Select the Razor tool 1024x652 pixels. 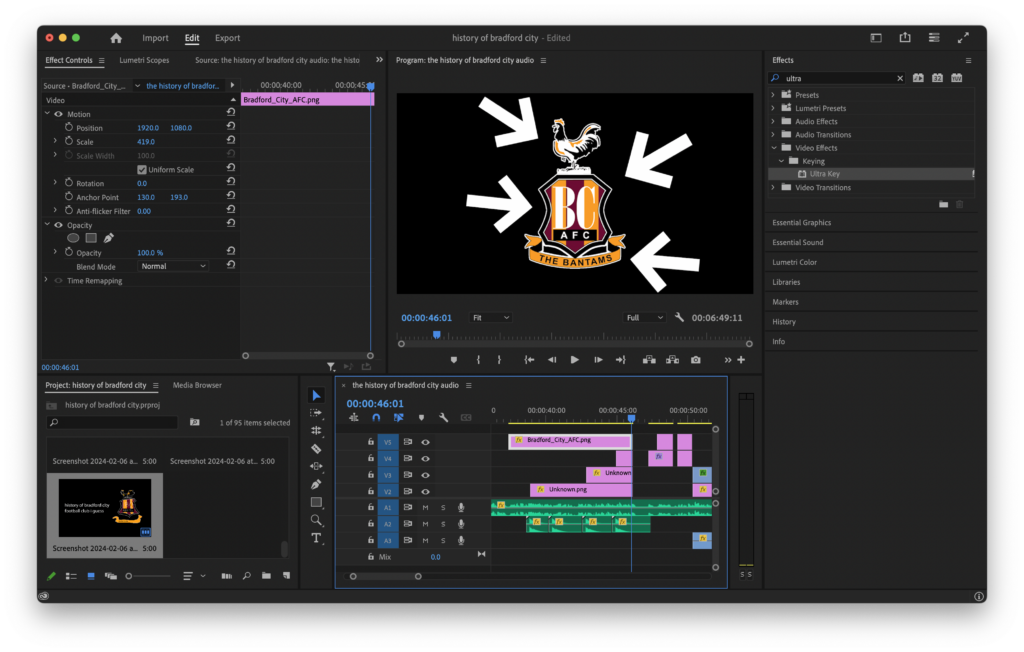316,449
